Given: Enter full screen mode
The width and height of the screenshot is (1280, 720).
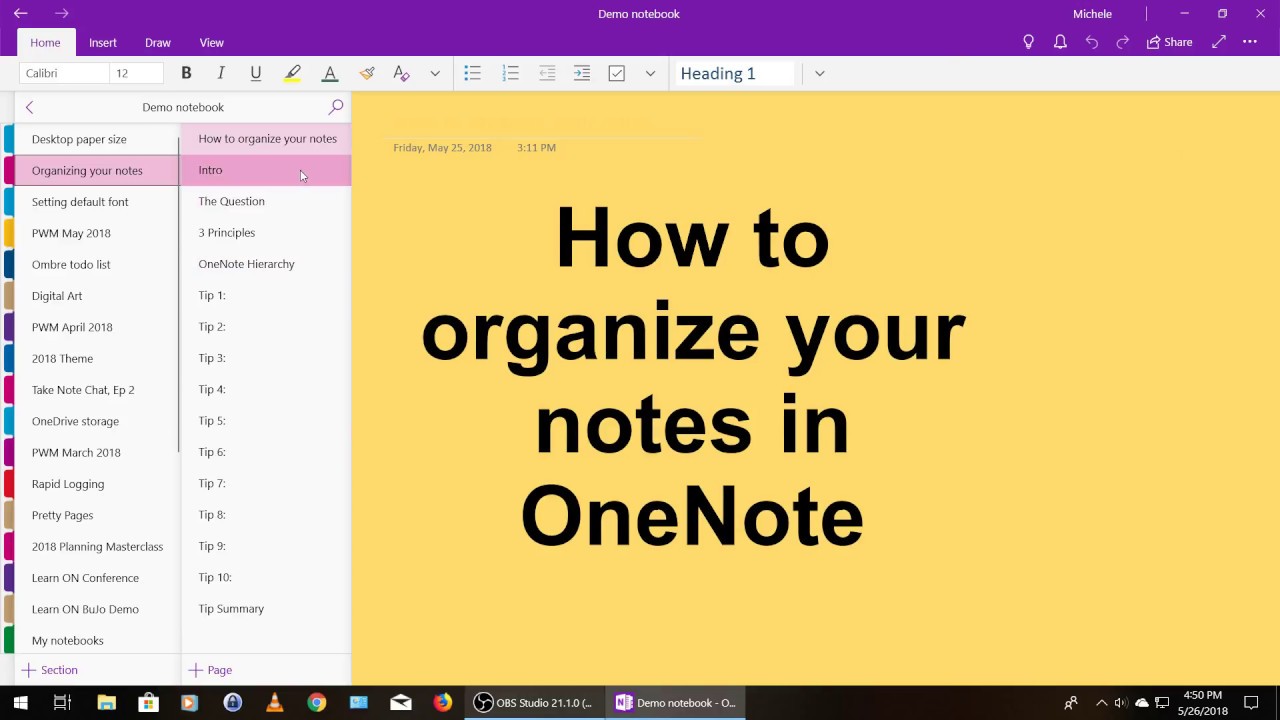Looking at the screenshot, I should coord(1219,42).
